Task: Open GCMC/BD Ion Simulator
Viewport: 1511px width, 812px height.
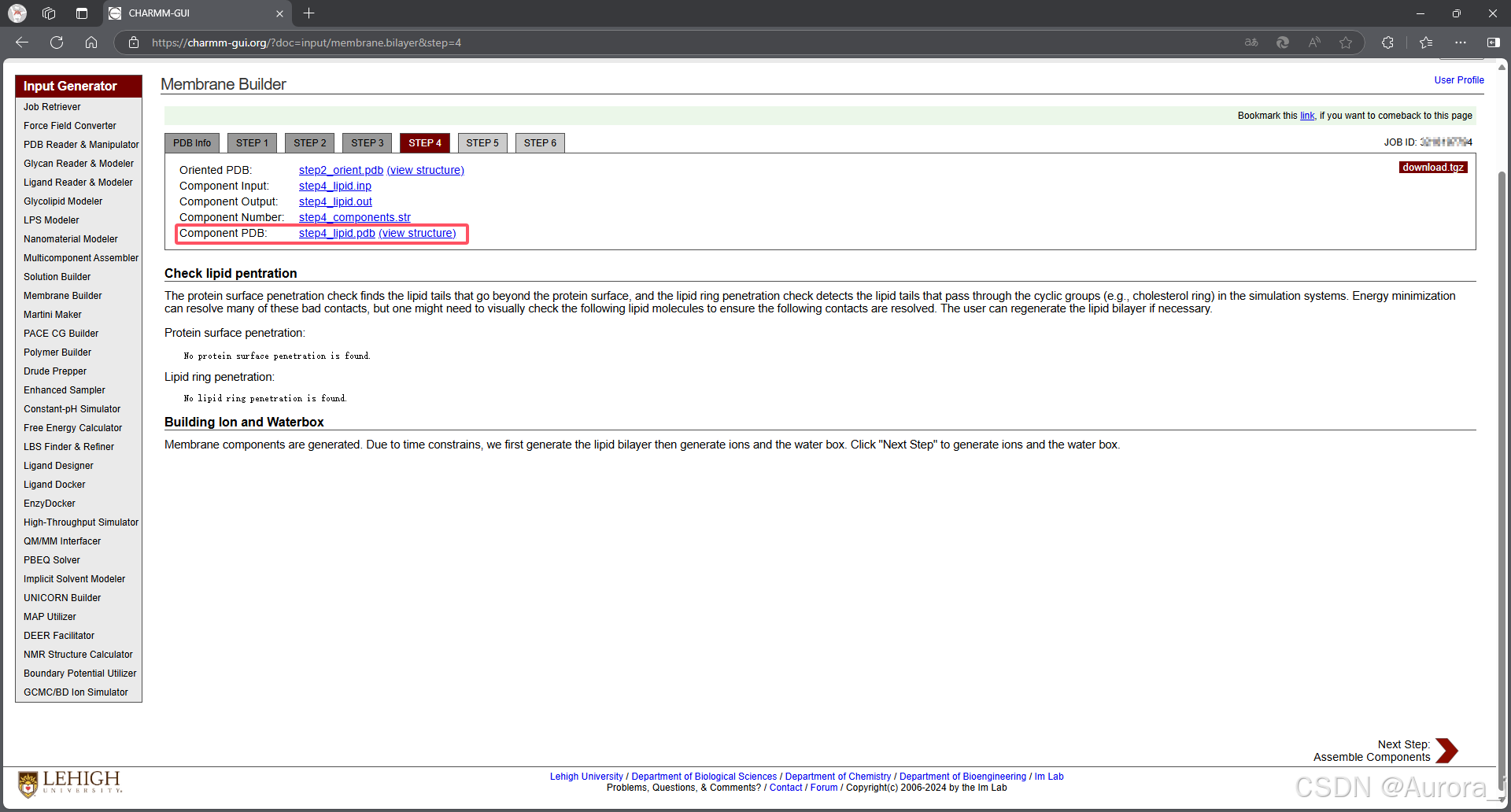Action: tap(76, 692)
